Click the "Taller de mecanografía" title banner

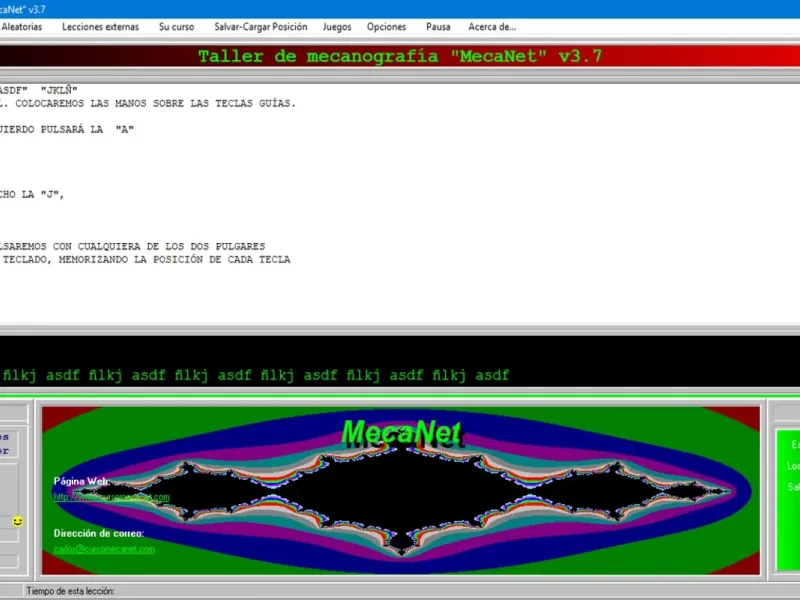pos(400,56)
